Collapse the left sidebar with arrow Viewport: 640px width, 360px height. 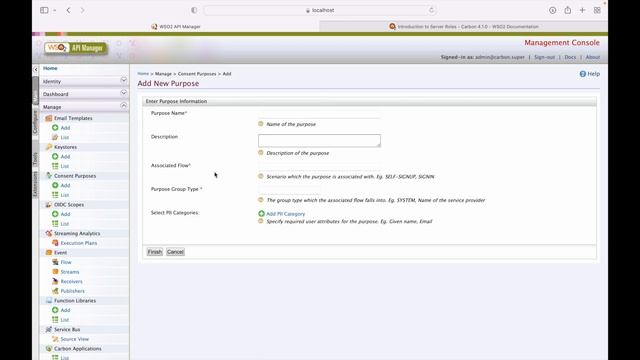[x=36, y=69]
